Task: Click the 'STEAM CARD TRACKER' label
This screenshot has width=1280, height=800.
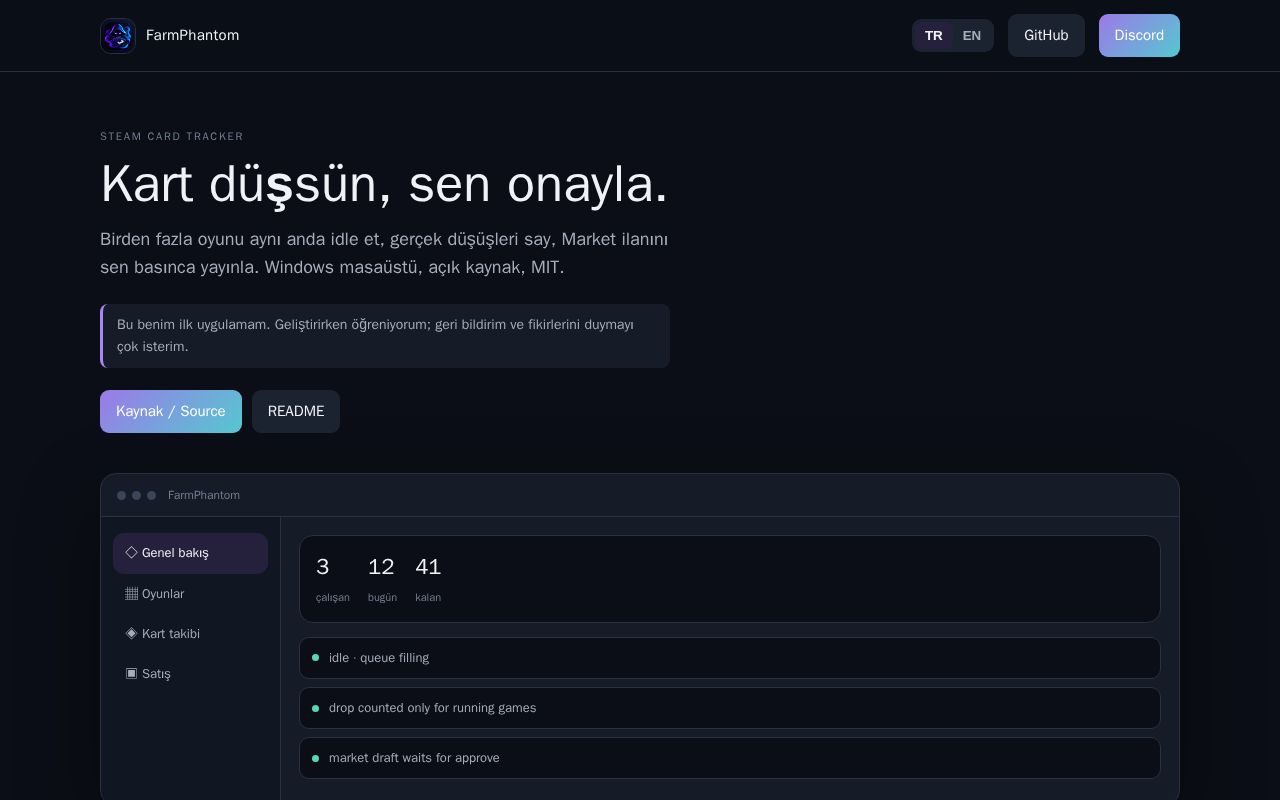Action: coord(172,137)
